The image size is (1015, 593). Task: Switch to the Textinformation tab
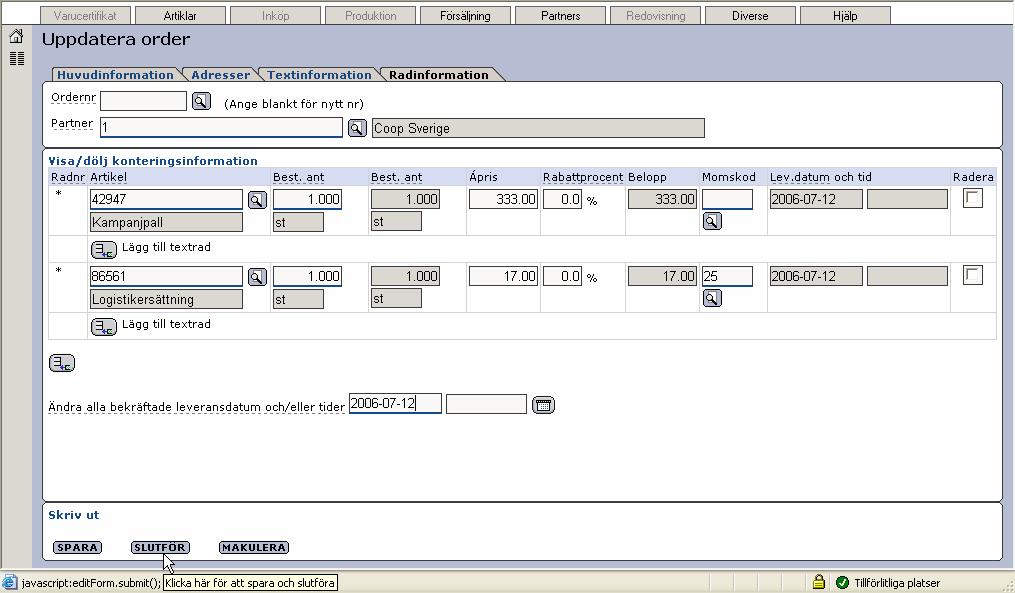point(319,74)
